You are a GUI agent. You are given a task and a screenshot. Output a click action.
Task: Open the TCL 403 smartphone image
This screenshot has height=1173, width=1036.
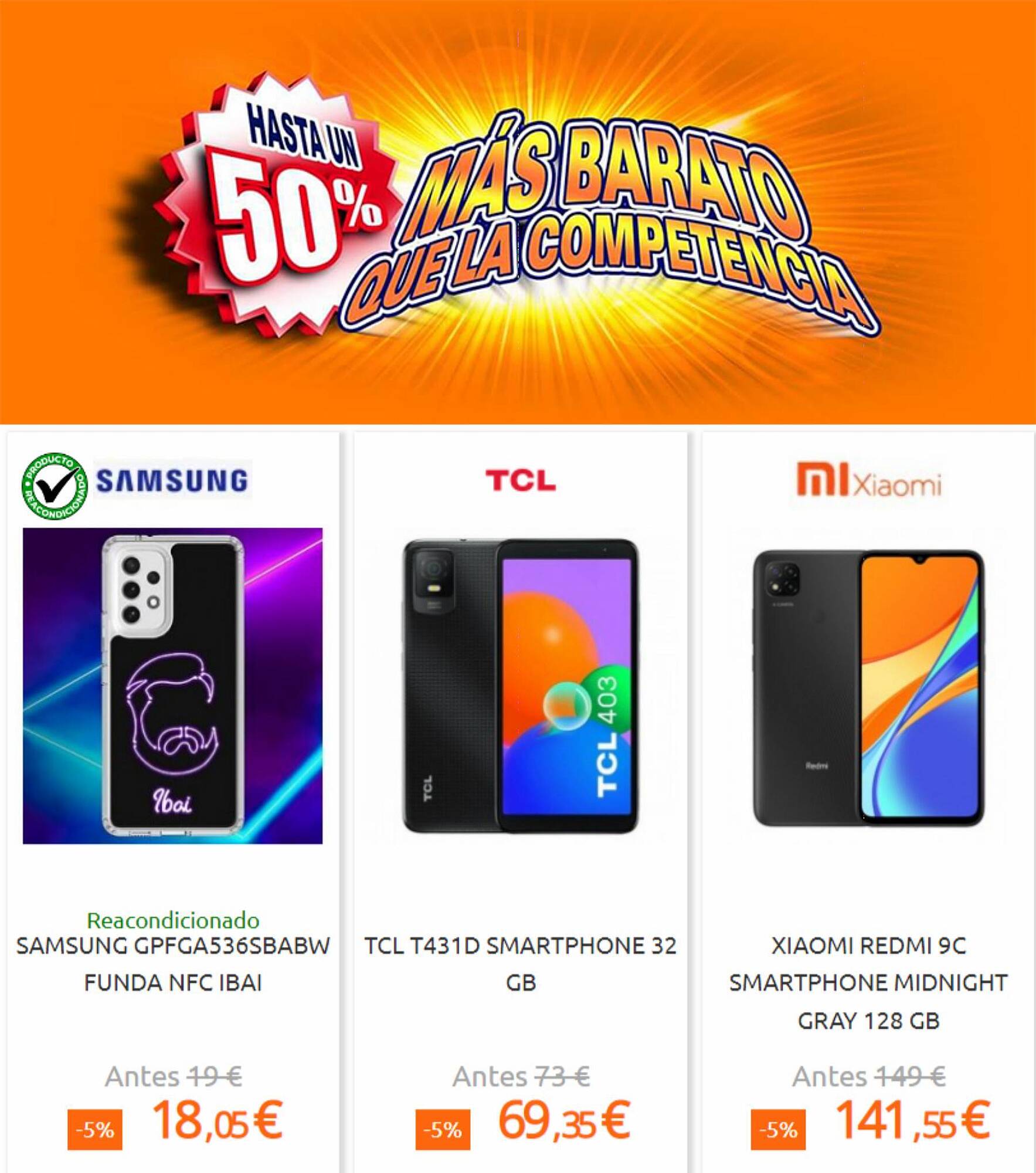pos(520,686)
